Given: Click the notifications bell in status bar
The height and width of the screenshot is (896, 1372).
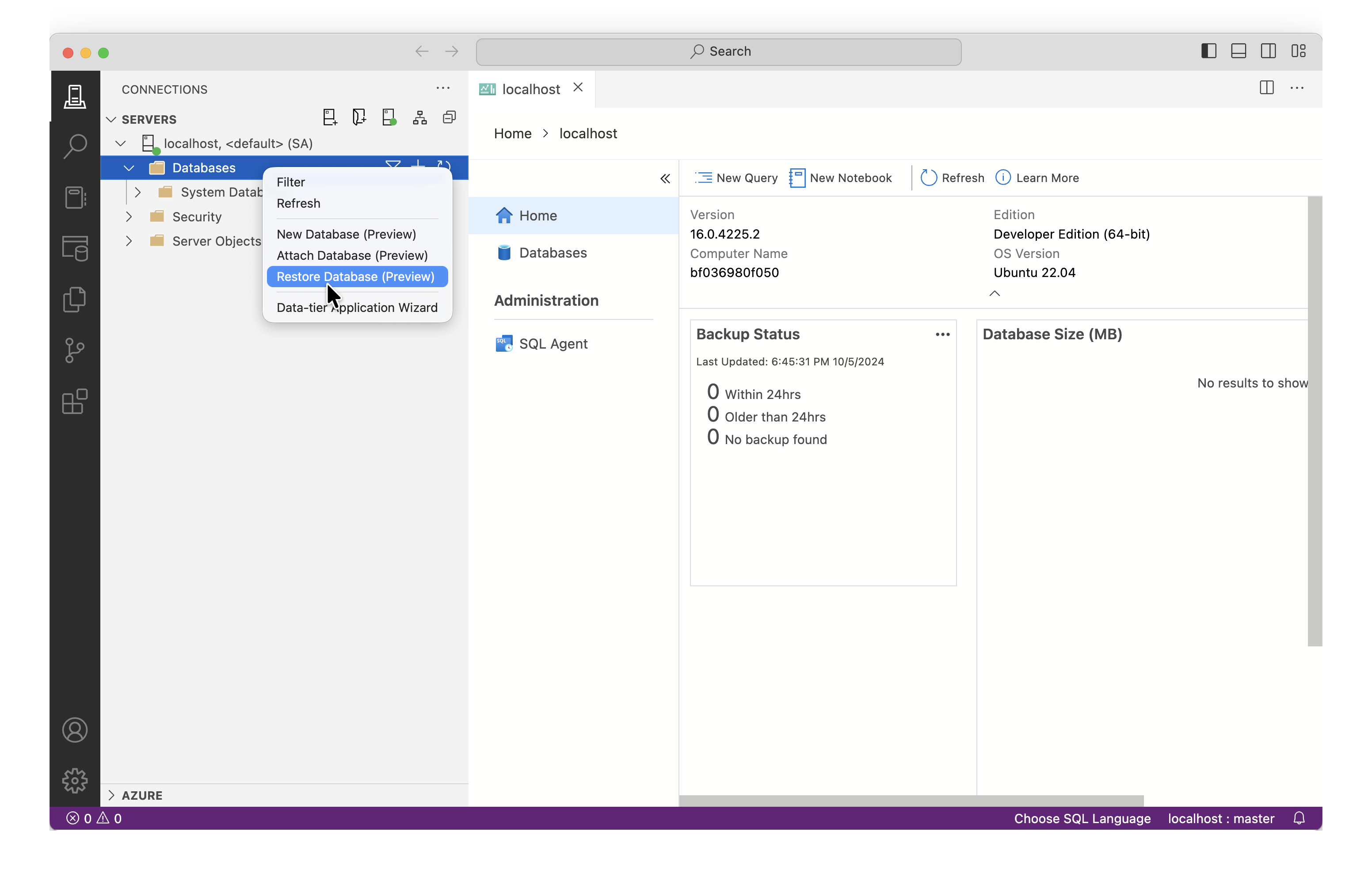Looking at the screenshot, I should point(1298,818).
